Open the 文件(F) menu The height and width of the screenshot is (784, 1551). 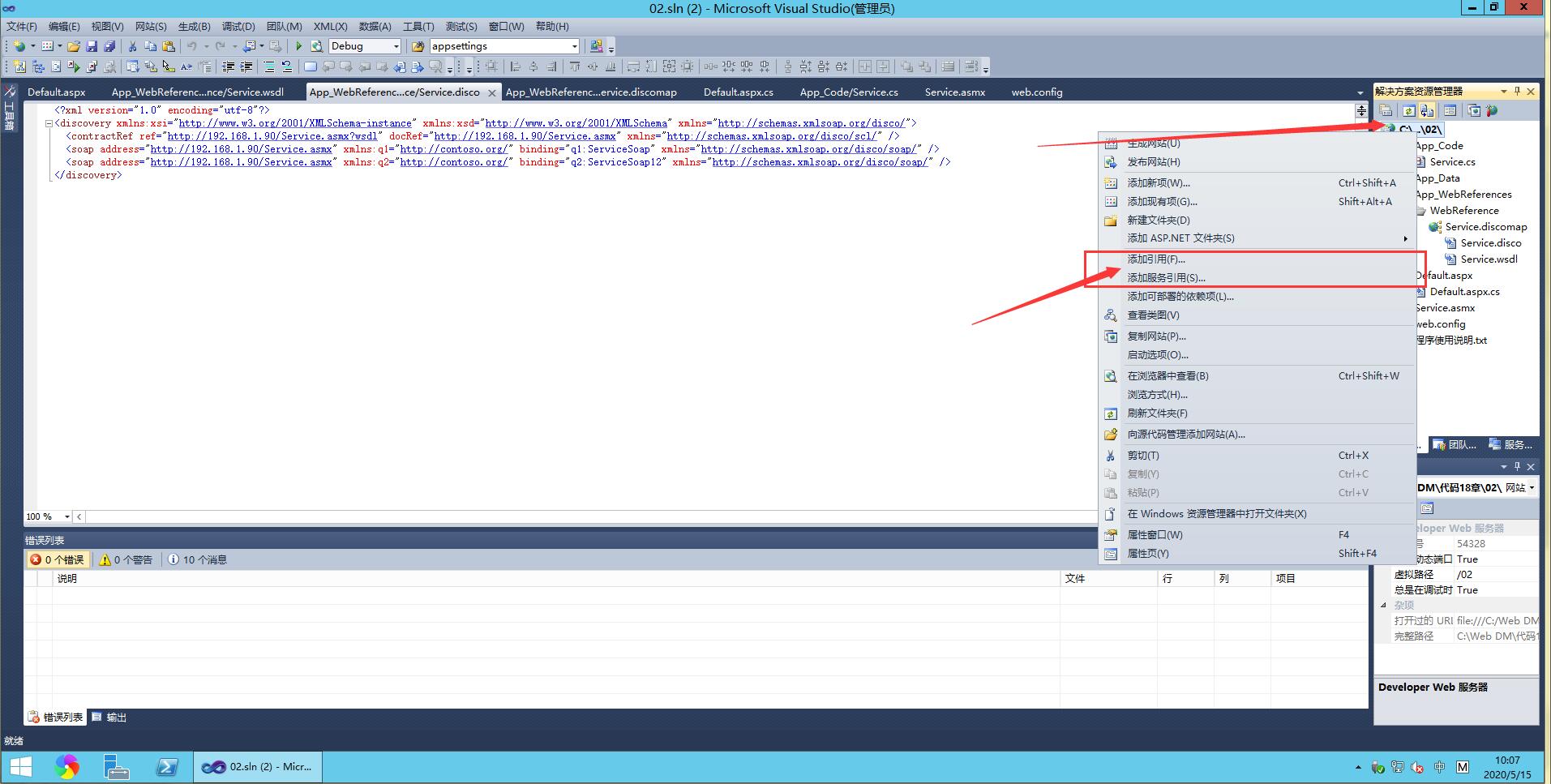(22, 27)
